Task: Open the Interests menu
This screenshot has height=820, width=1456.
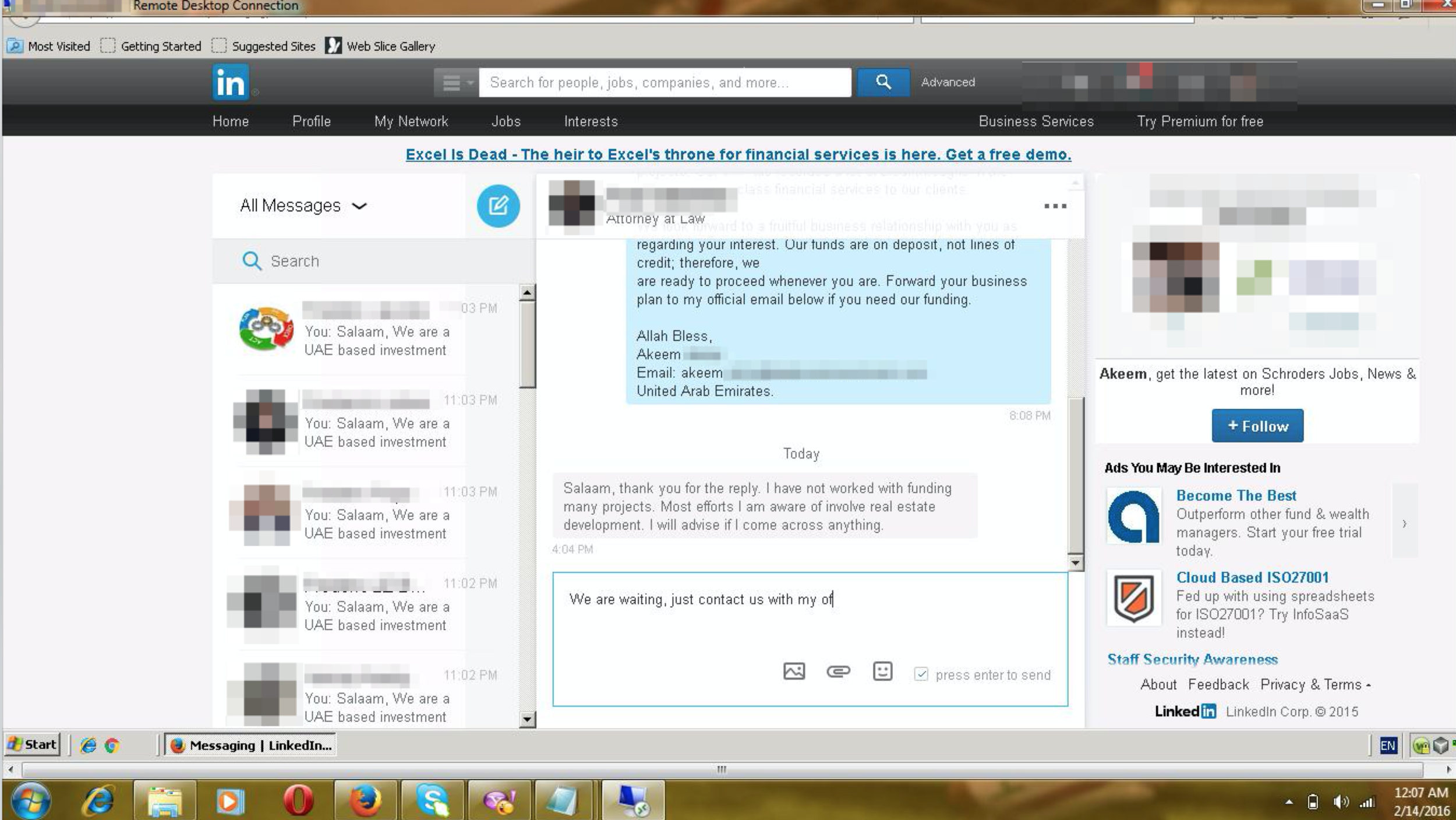Action: 591,121
